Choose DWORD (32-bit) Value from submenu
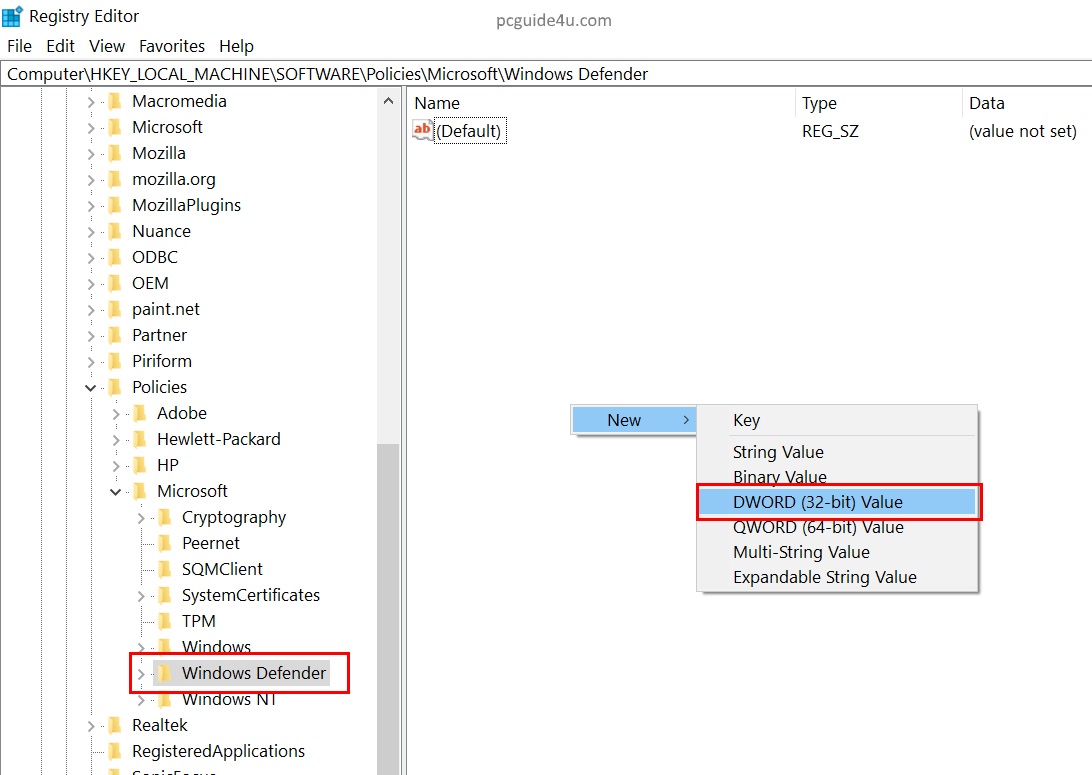The width and height of the screenshot is (1092, 775). click(817, 502)
